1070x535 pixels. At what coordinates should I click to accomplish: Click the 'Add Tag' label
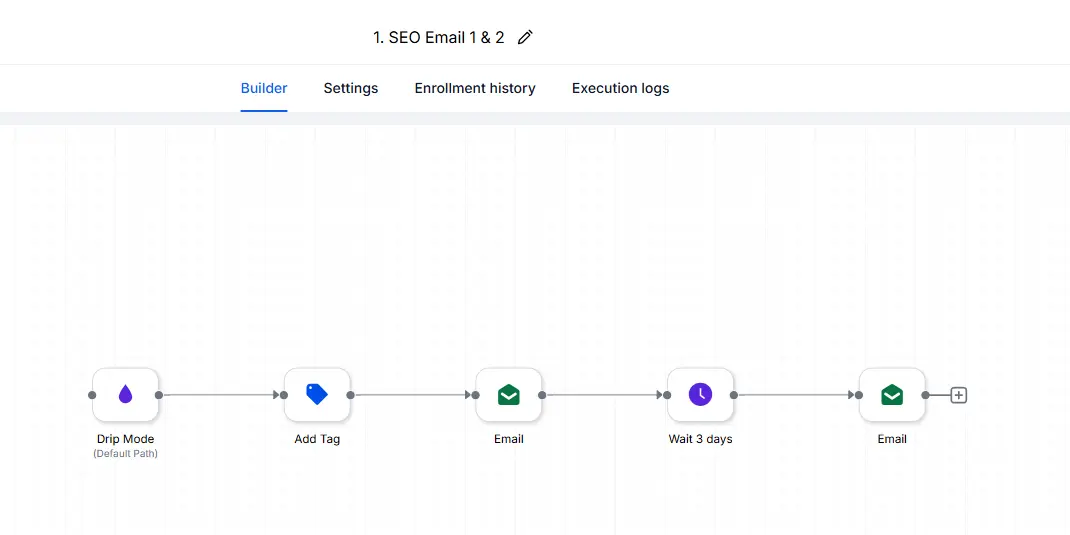(x=317, y=439)
